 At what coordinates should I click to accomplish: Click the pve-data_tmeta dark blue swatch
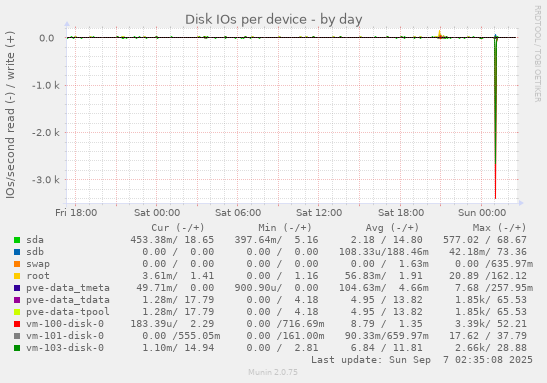point(17,288)
